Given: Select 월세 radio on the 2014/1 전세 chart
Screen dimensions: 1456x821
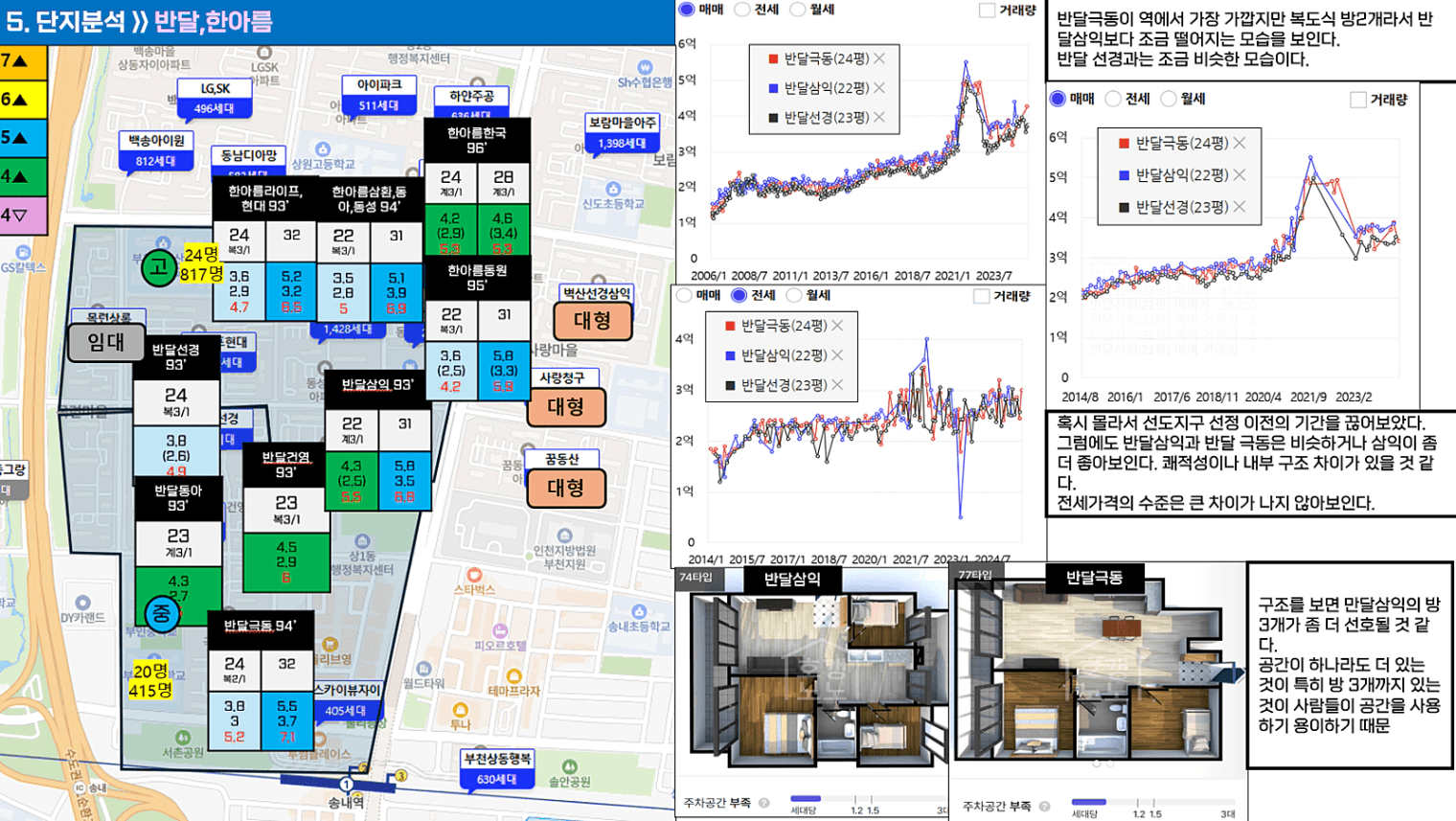Looking at the screenshot, I should 793,295.
